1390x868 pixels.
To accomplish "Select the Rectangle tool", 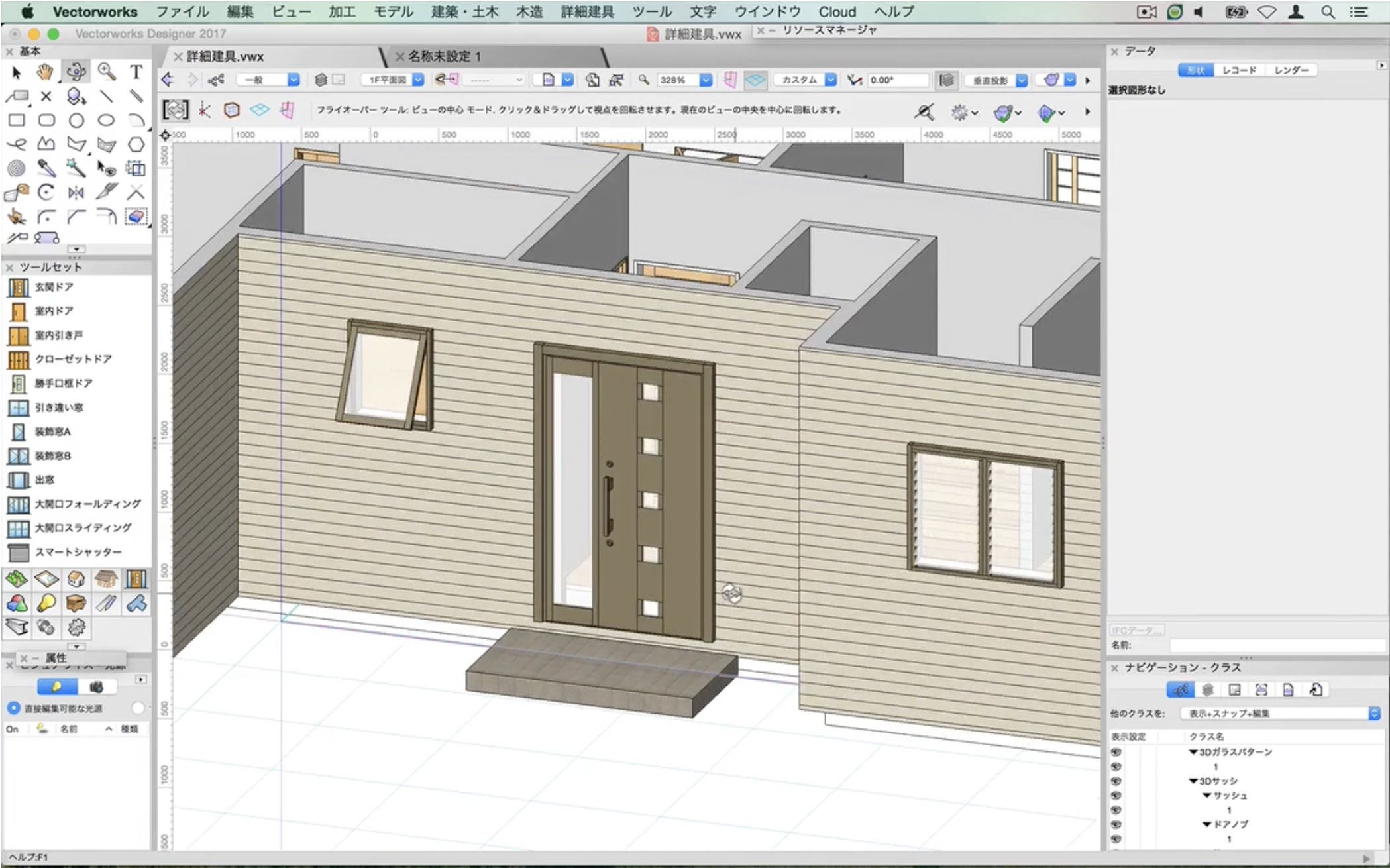I will [x=17, y=120].
